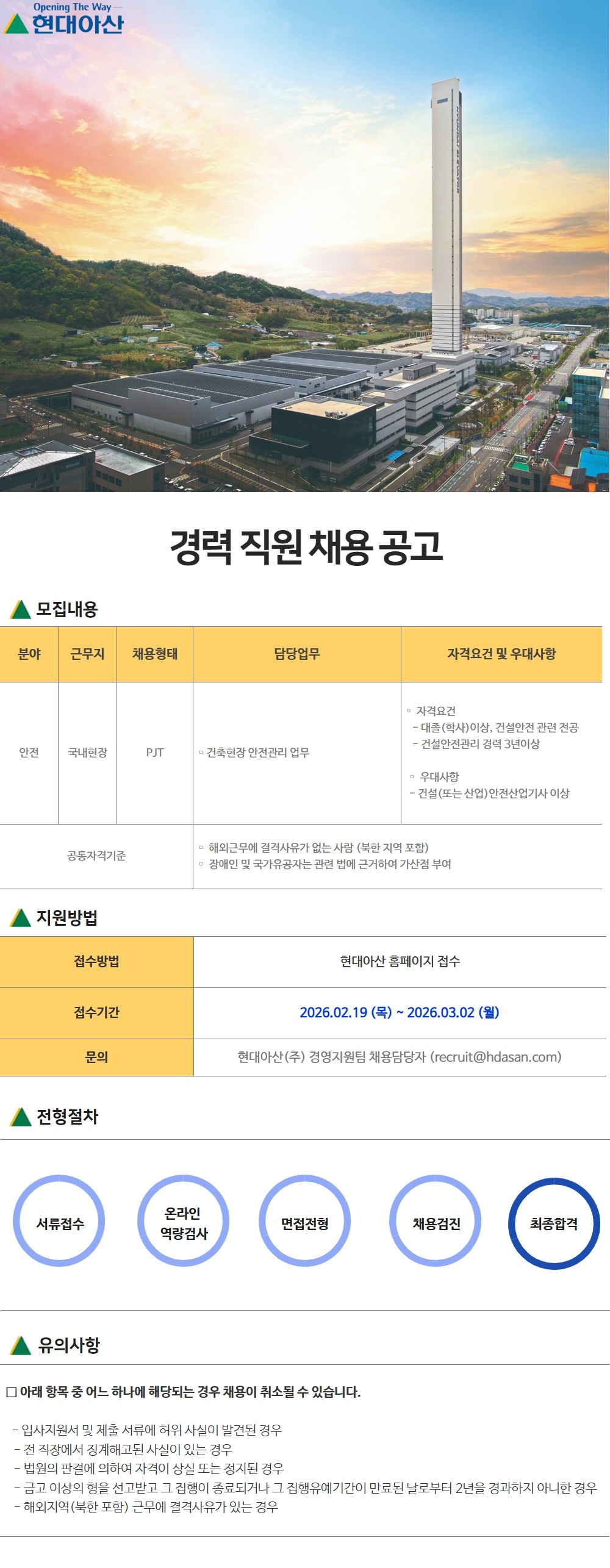
Task: Click the green triangle beside 지원방법
Action: tap(20, 917)
